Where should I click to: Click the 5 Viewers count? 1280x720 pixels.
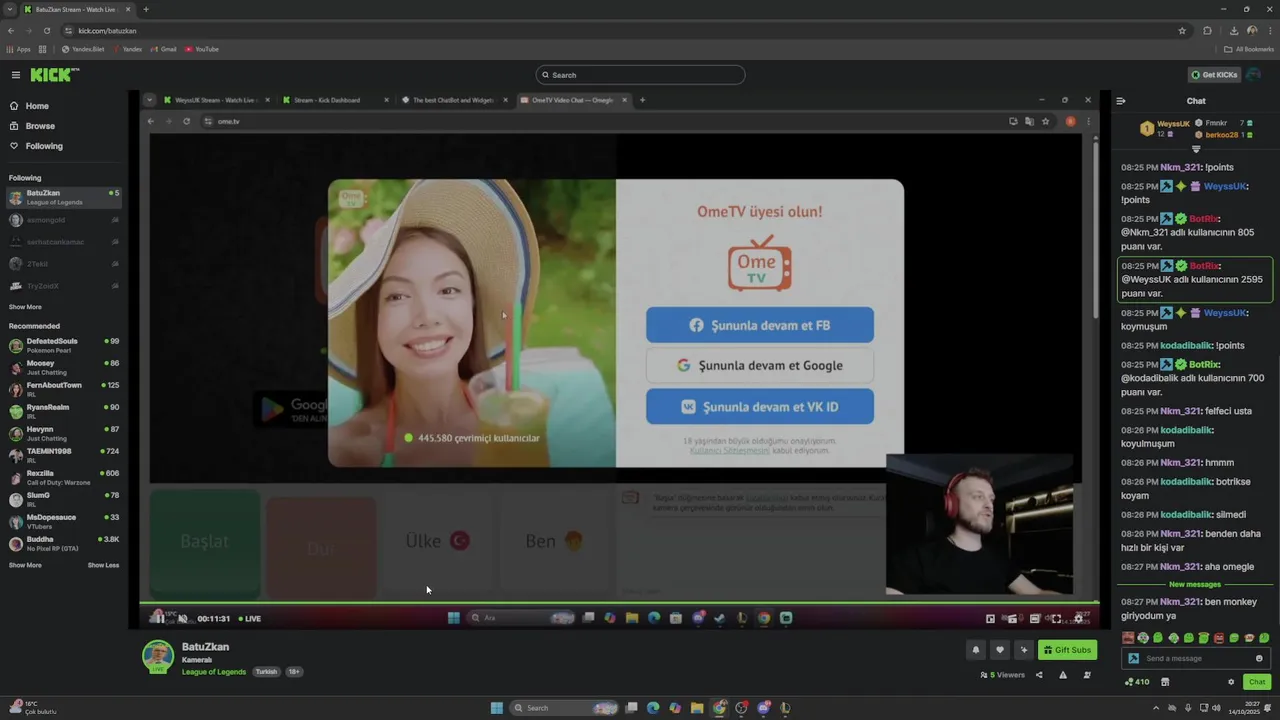pos(1003,675)
